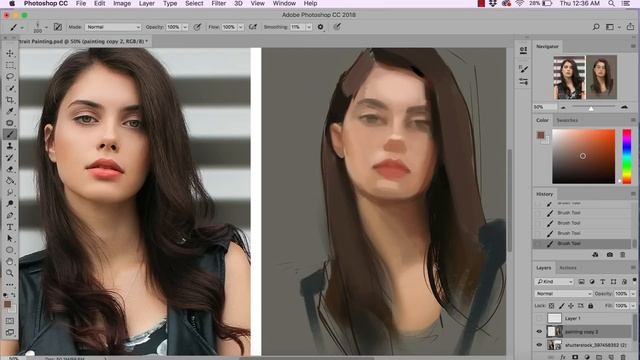
Task: Open macOS Spotlight search
Action: pyautogui.click(x=611, y=3)
